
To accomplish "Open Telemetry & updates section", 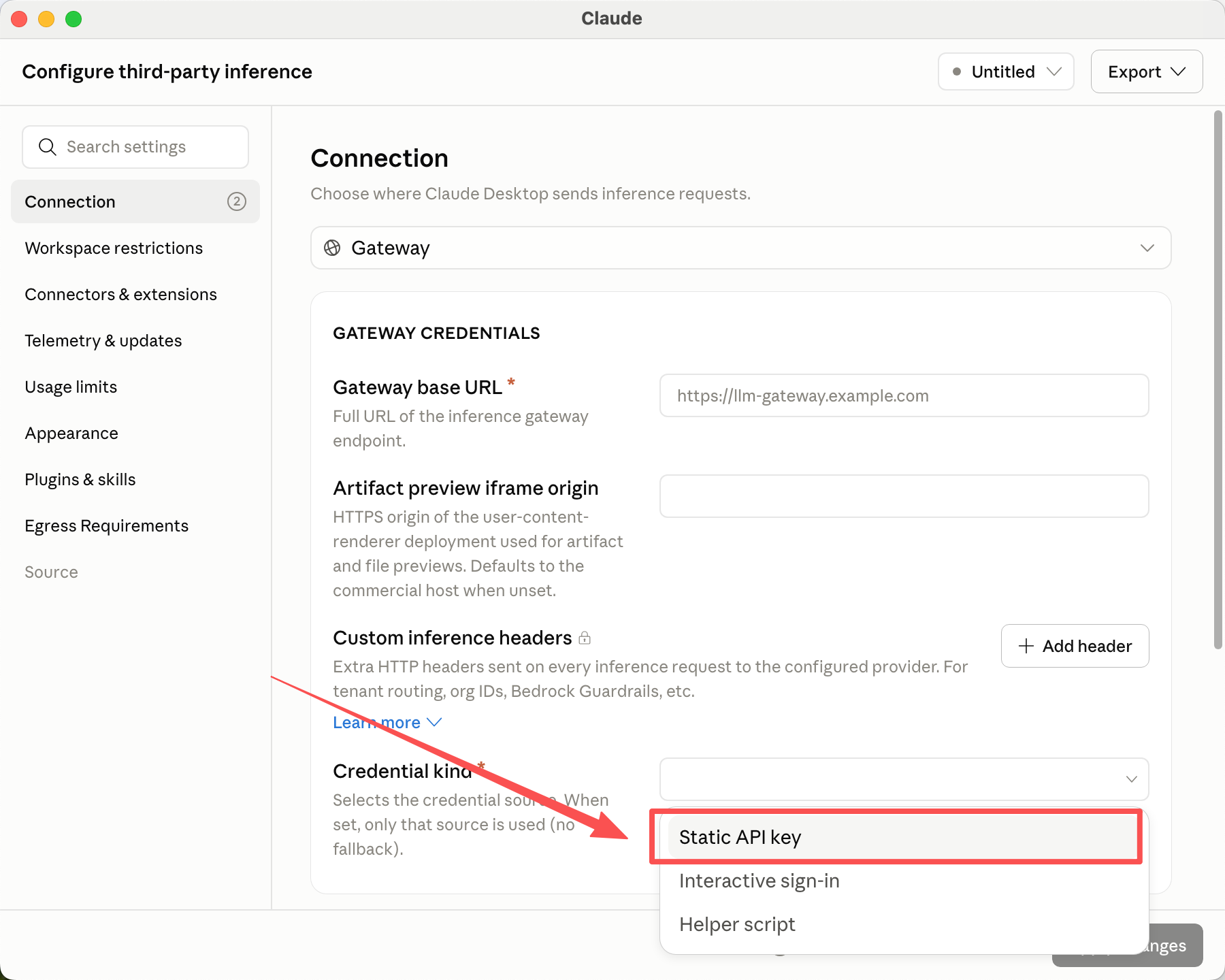I will coord(135,340).
